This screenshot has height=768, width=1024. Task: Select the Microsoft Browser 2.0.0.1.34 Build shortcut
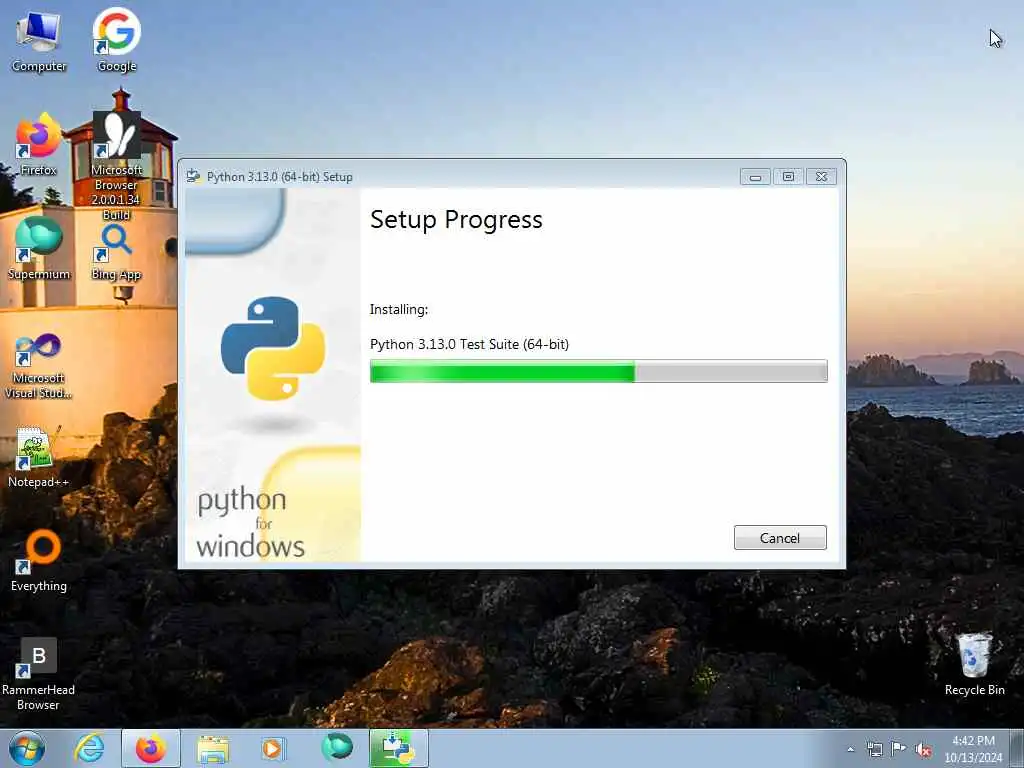[116, 166]
